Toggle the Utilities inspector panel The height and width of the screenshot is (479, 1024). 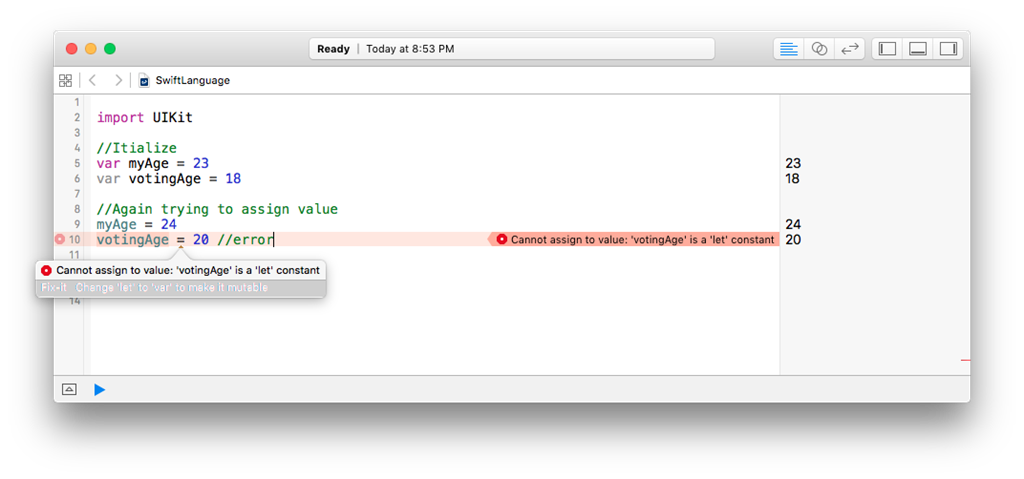(948, 49)
